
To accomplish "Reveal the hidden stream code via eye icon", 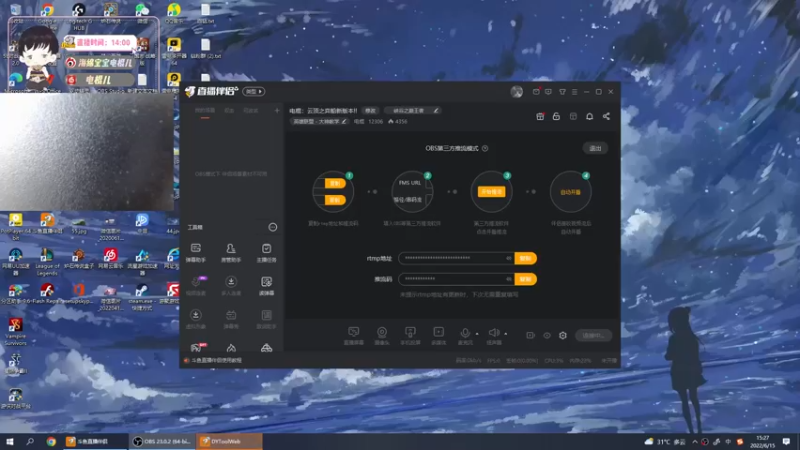I will [x=508, y=279].
